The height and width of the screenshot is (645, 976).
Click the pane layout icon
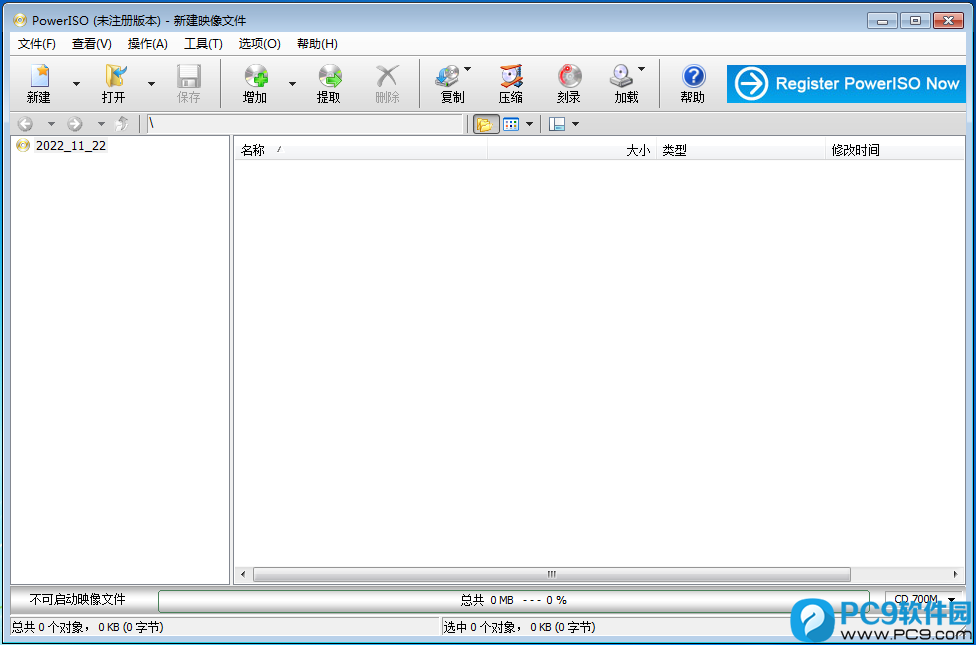[557, 124]
